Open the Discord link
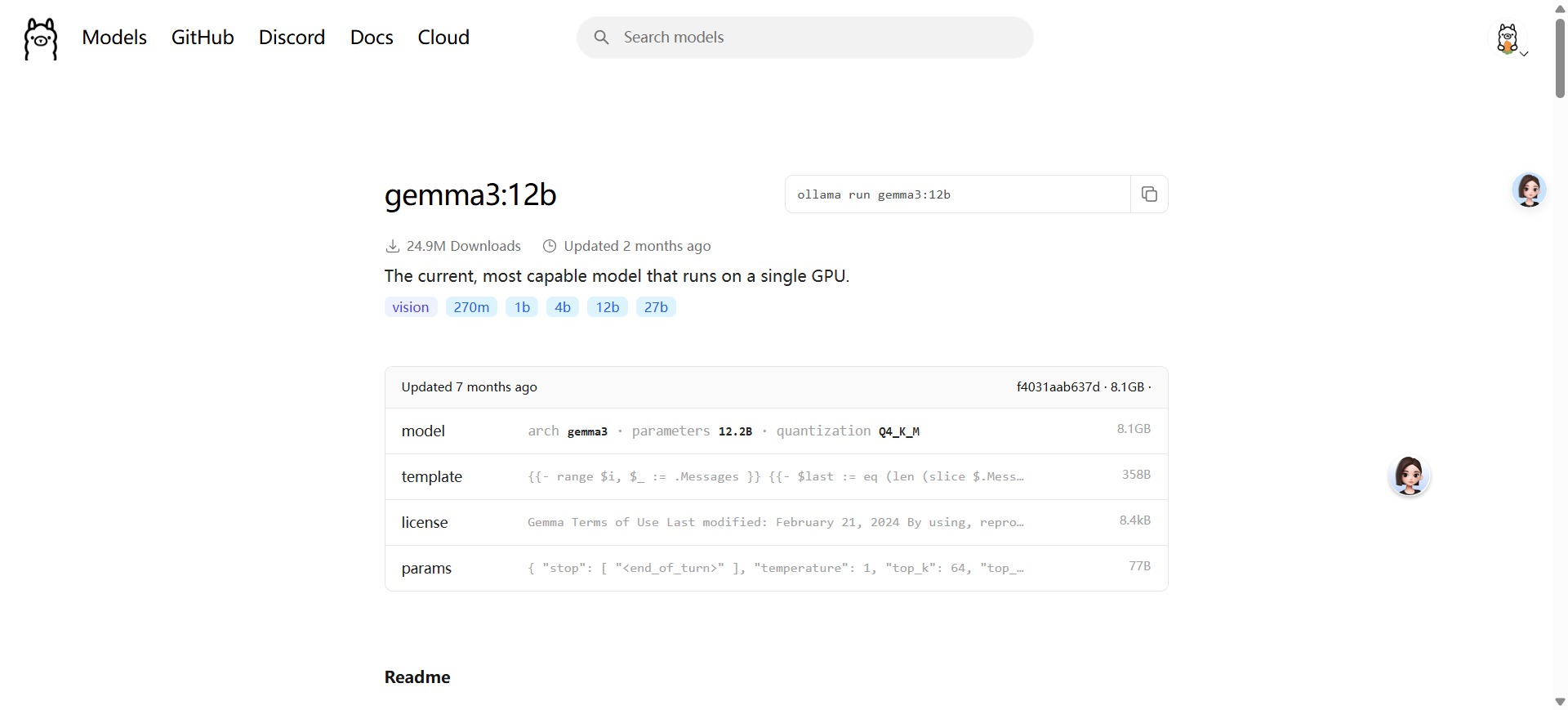Viewport: 1568px width, 710px height. click(292, 38)
